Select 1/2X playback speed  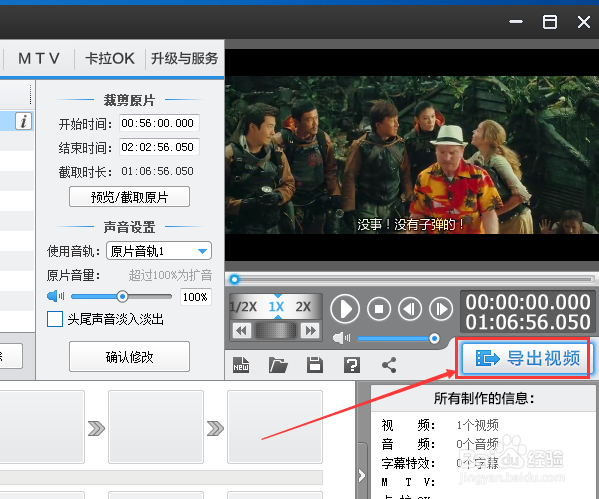[x=243, y=306]
